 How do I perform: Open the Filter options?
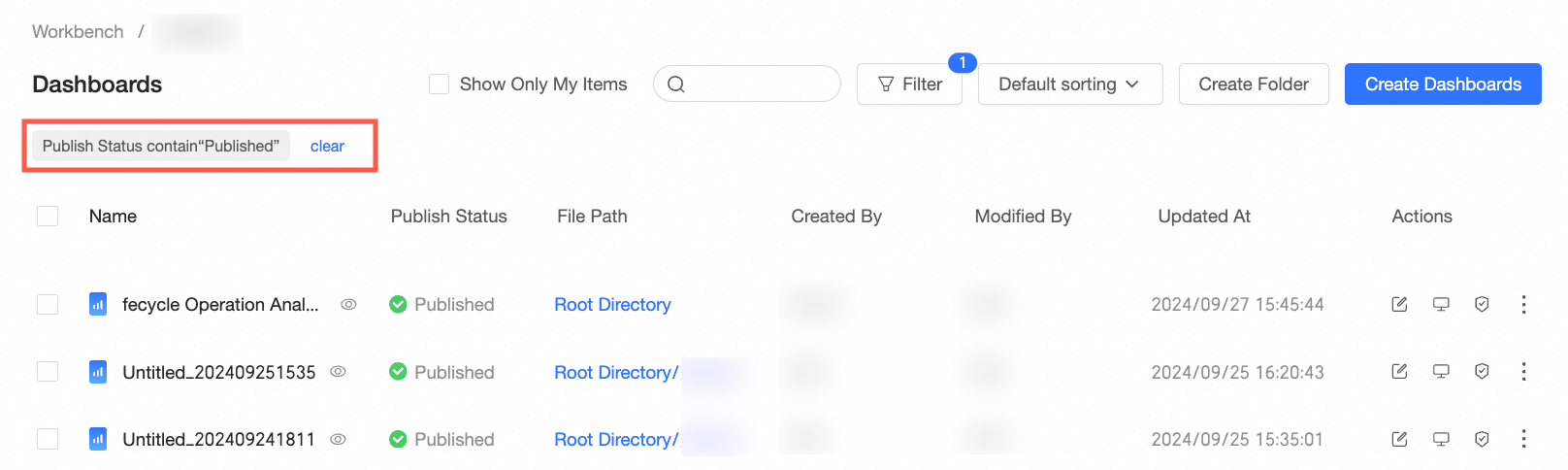[909, 84]
